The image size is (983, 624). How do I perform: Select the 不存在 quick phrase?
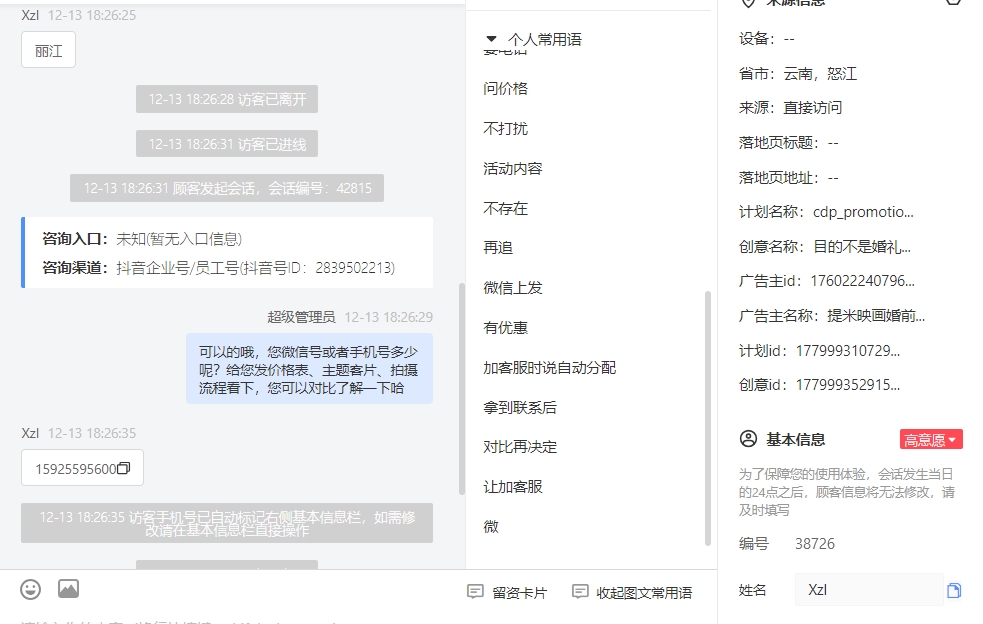(505, 208)
